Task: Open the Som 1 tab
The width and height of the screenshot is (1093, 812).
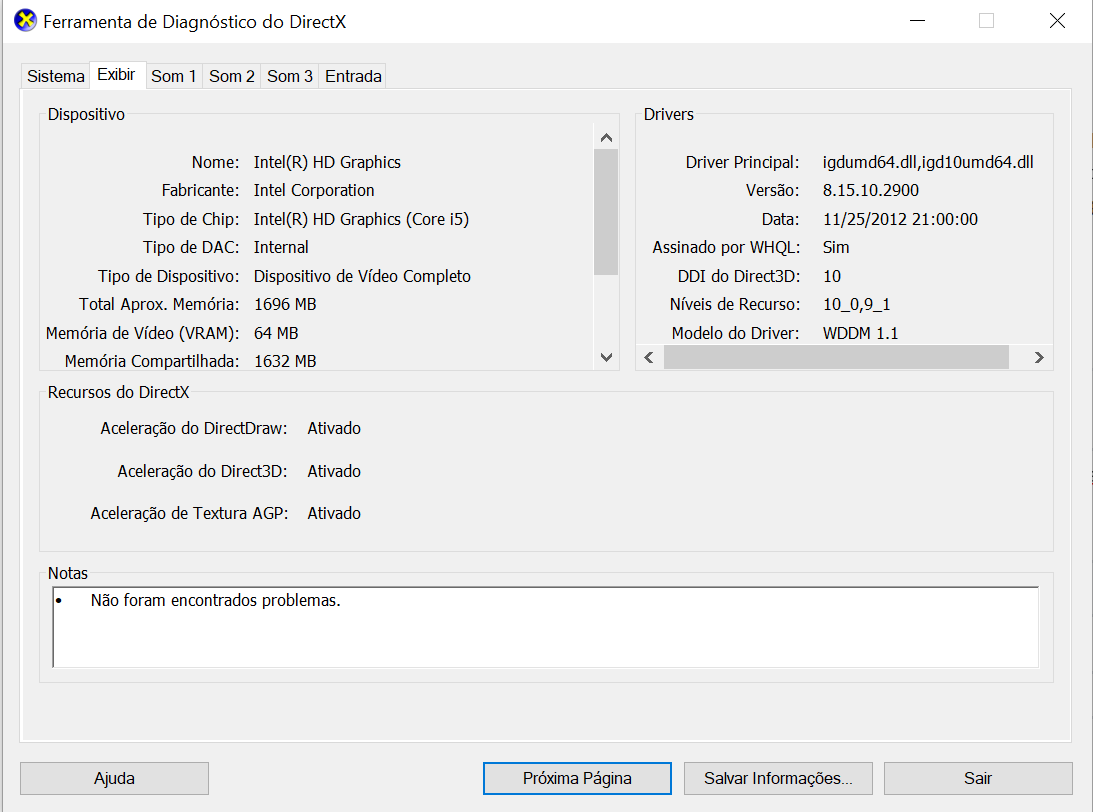Action: [174, 76]
